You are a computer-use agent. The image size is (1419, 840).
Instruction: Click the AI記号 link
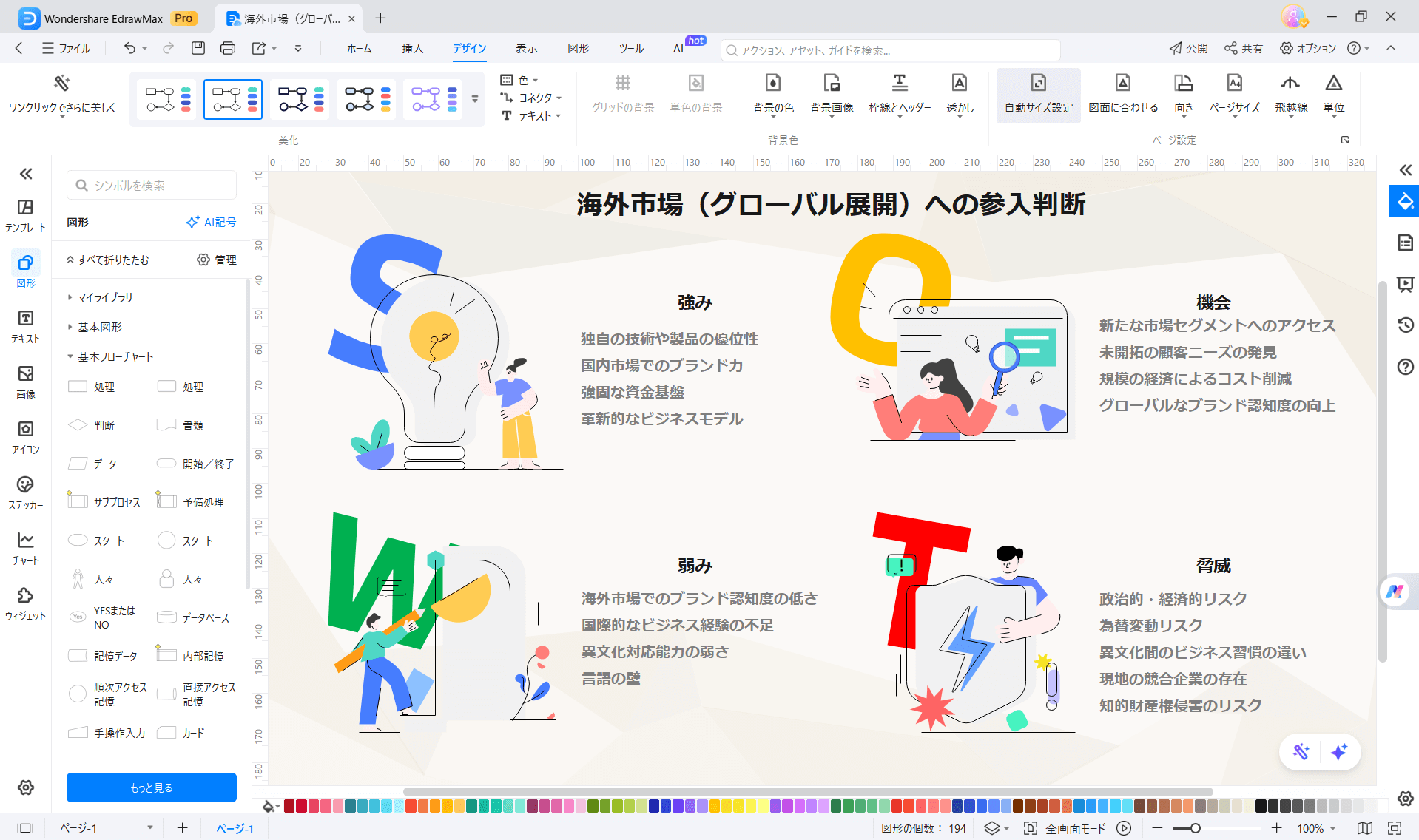pyautogui.click(x=211, y=223)
